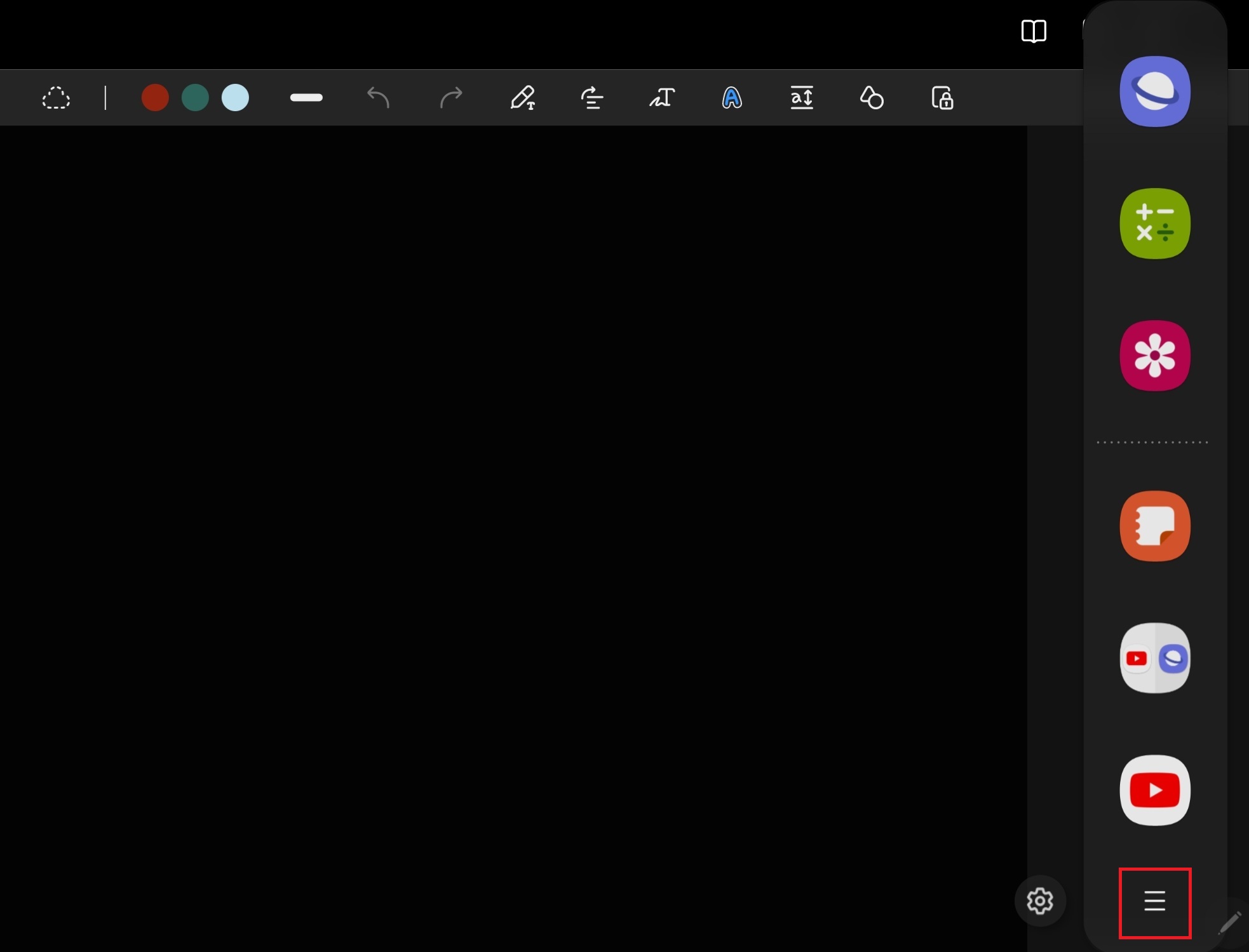Convert handwriting to text
This screenshot has height=952, width=1249.
(x=662, y=98)
